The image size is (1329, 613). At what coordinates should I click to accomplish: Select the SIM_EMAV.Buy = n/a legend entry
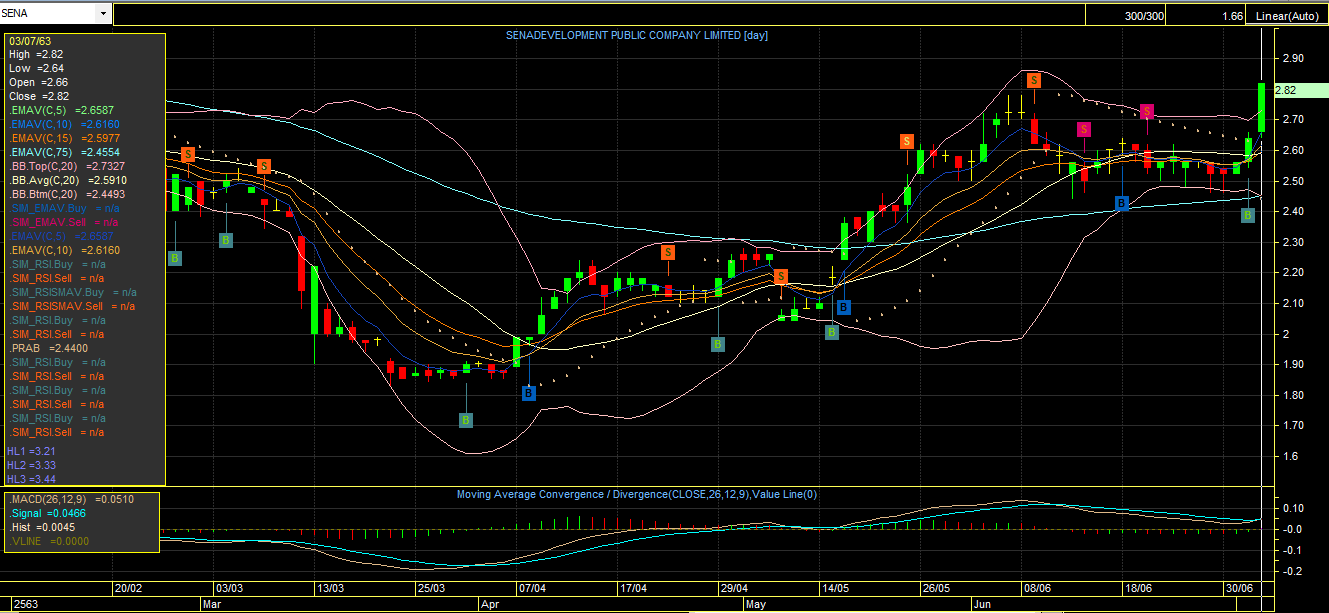point(63,208)
